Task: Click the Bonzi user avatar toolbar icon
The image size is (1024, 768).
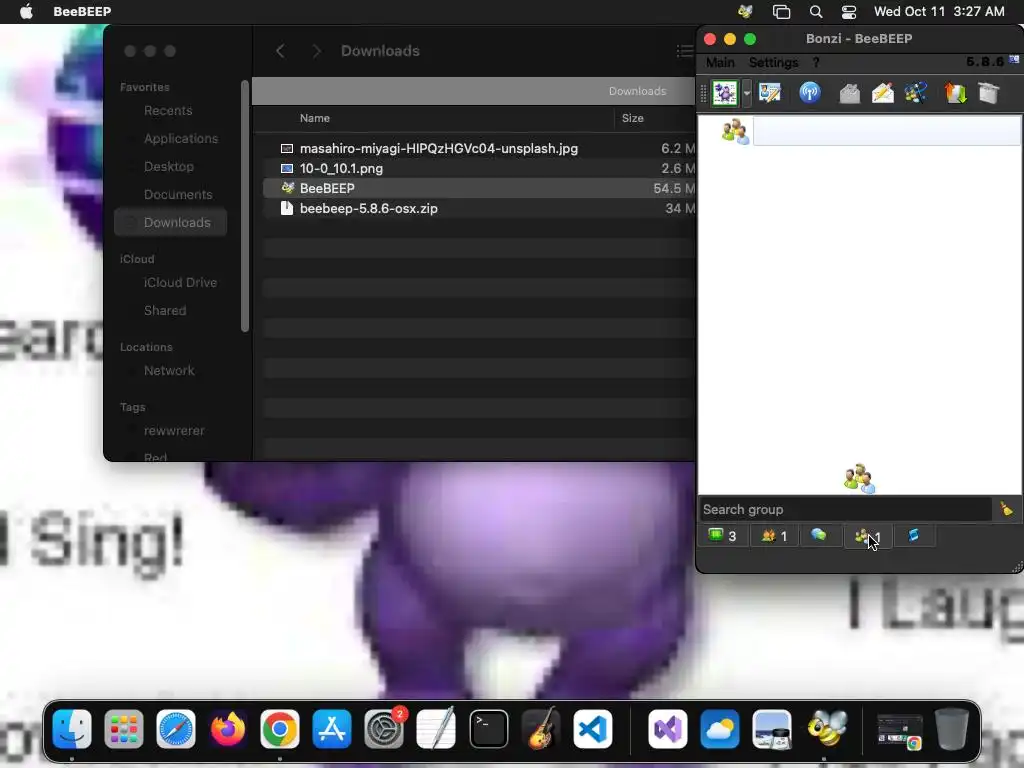Action: (x=725, y=93)
